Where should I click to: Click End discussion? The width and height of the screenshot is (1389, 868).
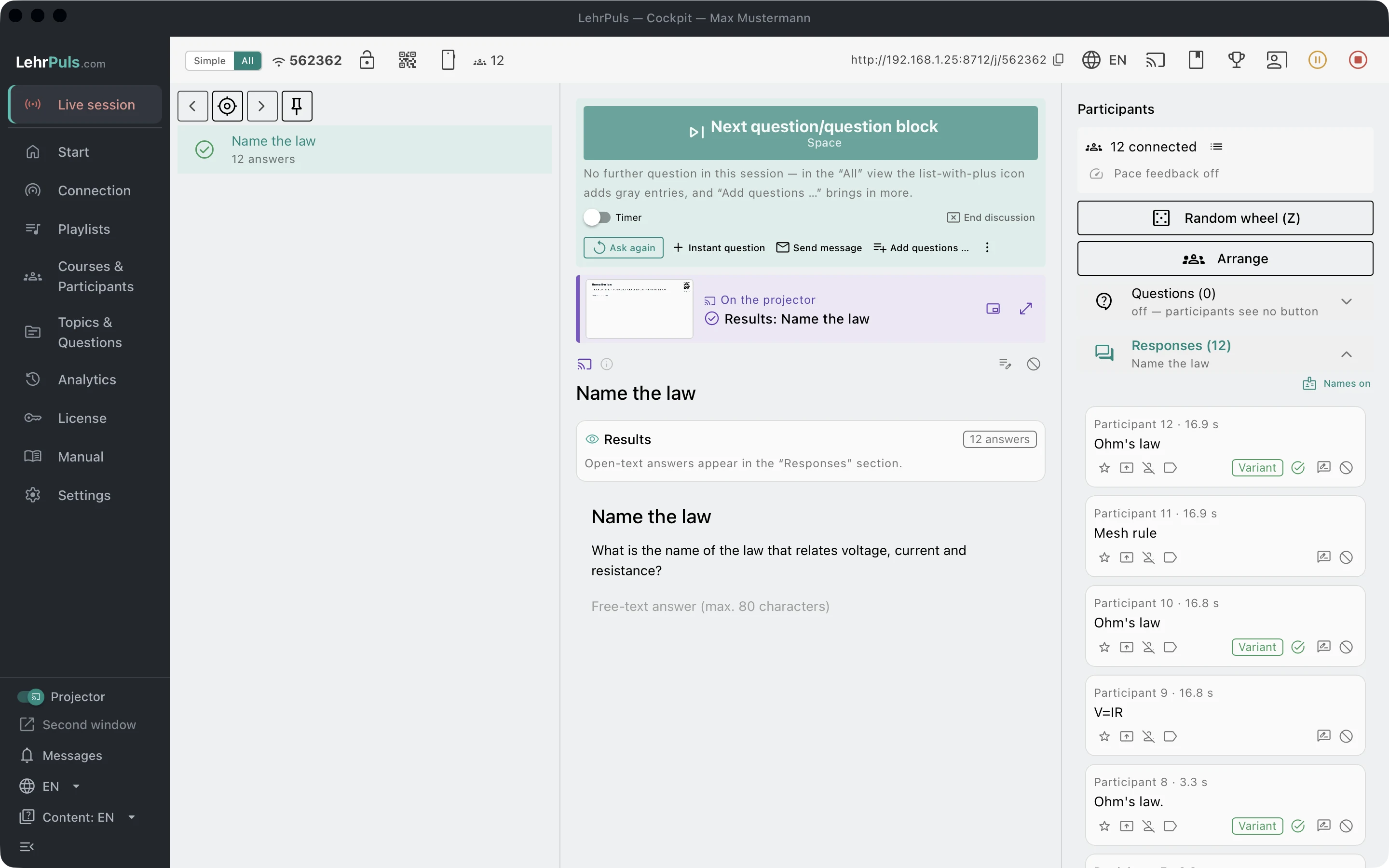pos(991,217)
